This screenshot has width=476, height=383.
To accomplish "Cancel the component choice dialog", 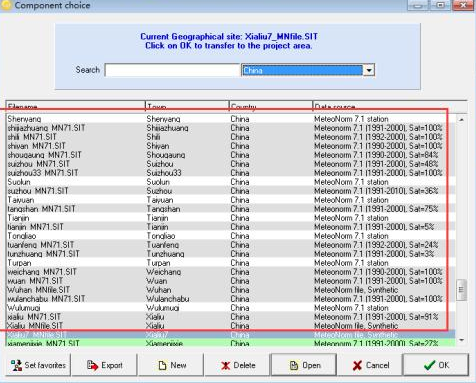I will coord(370,365).
